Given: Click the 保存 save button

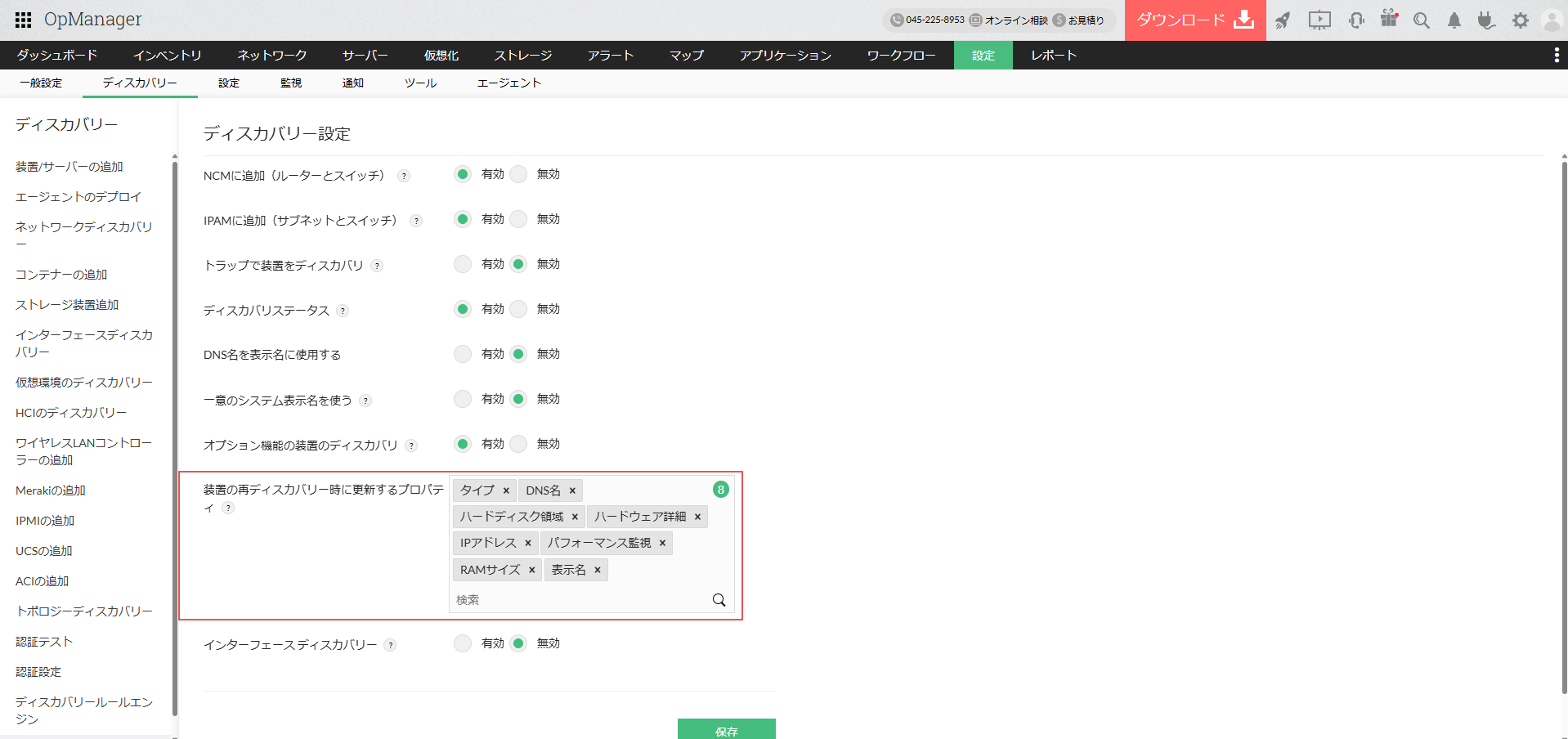Looking at the screenshot, I should coord(727,729).
